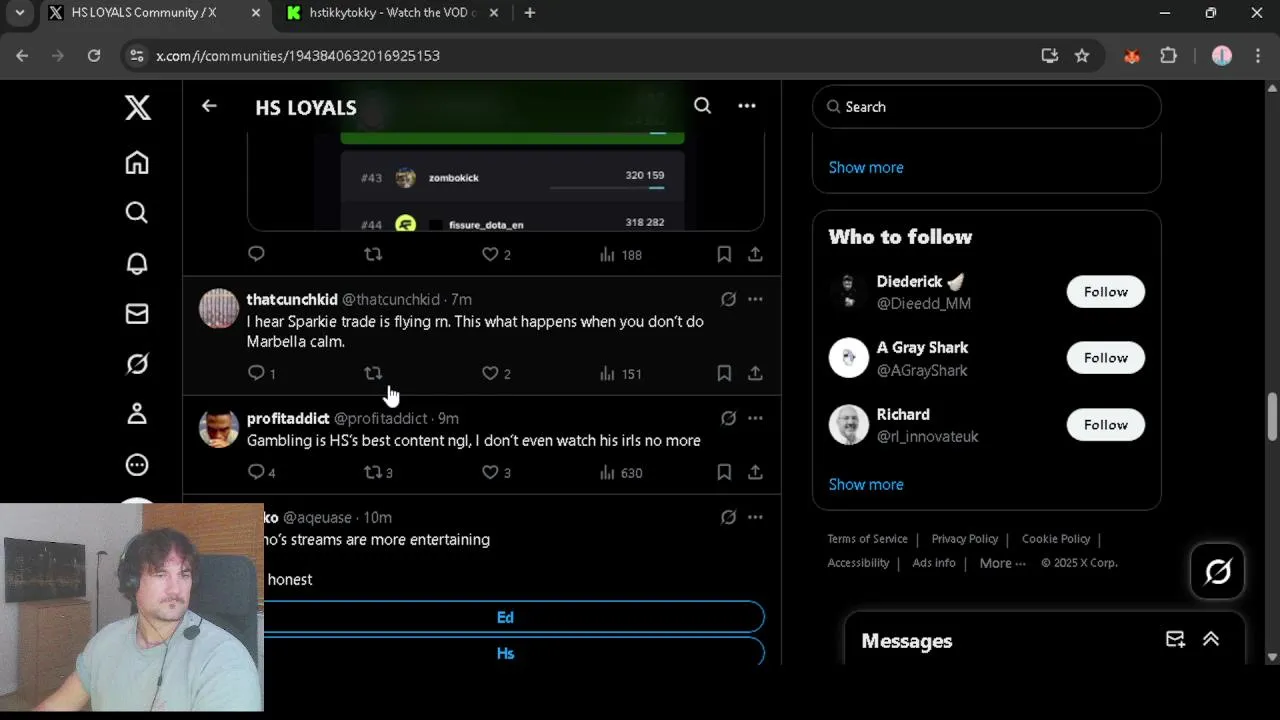This screenshot has width=1280, height=720.
Task: Bookmark profitaddict's post
Action: click(x=724, y=472)
